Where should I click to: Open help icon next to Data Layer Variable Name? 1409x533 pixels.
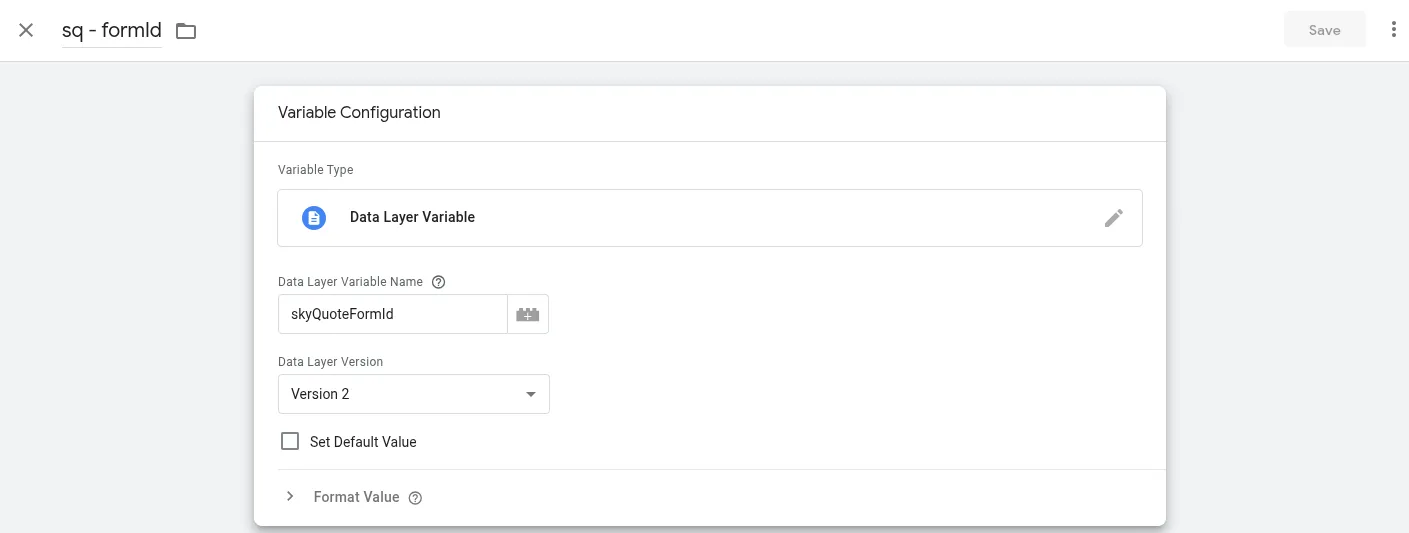(x=438, y=282)
